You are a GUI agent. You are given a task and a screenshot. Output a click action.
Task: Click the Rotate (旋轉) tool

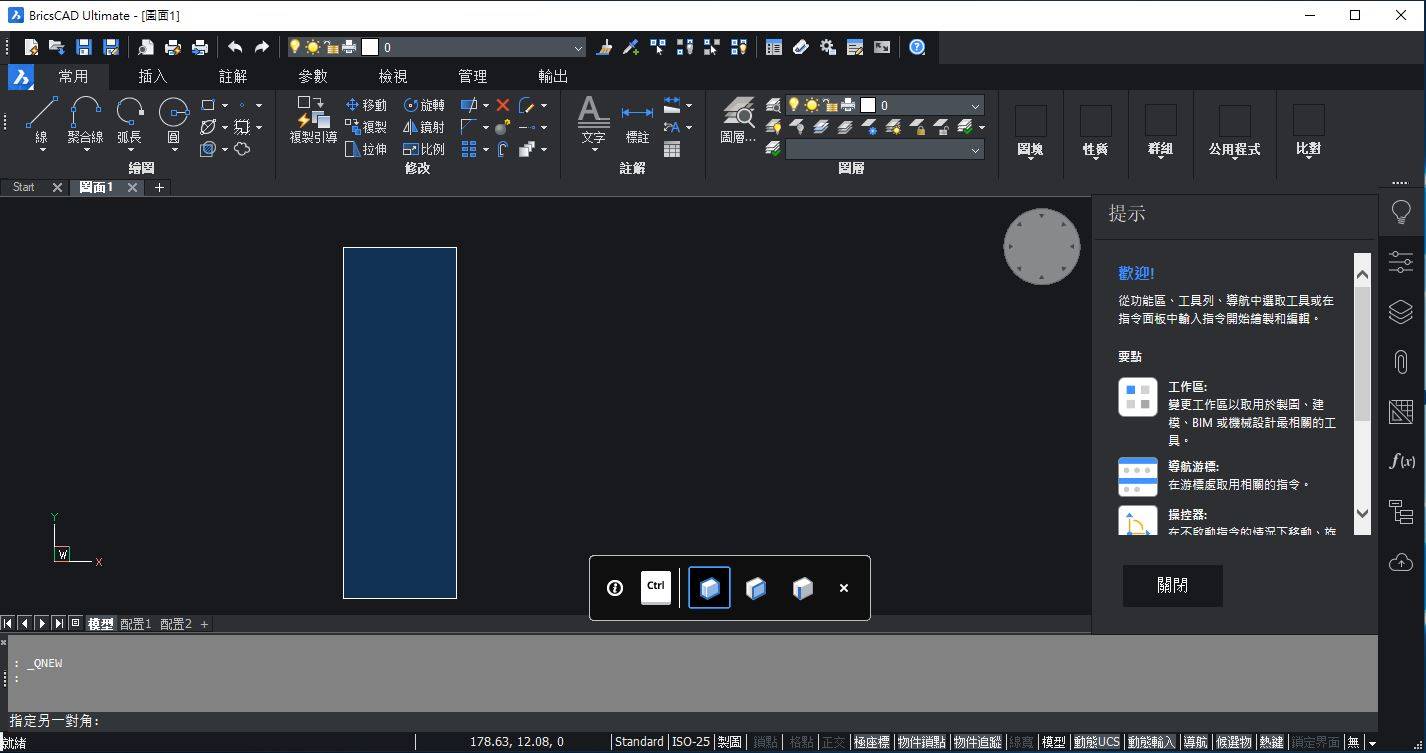click(x=425, y=105)
